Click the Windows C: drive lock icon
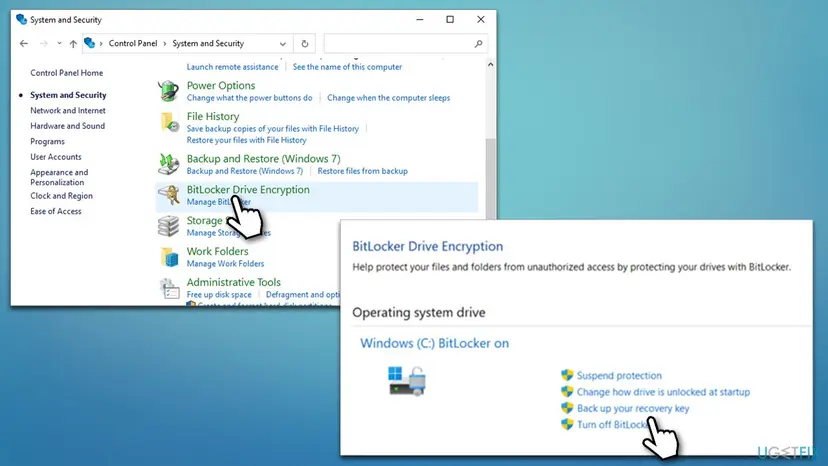 pos(407,380)
